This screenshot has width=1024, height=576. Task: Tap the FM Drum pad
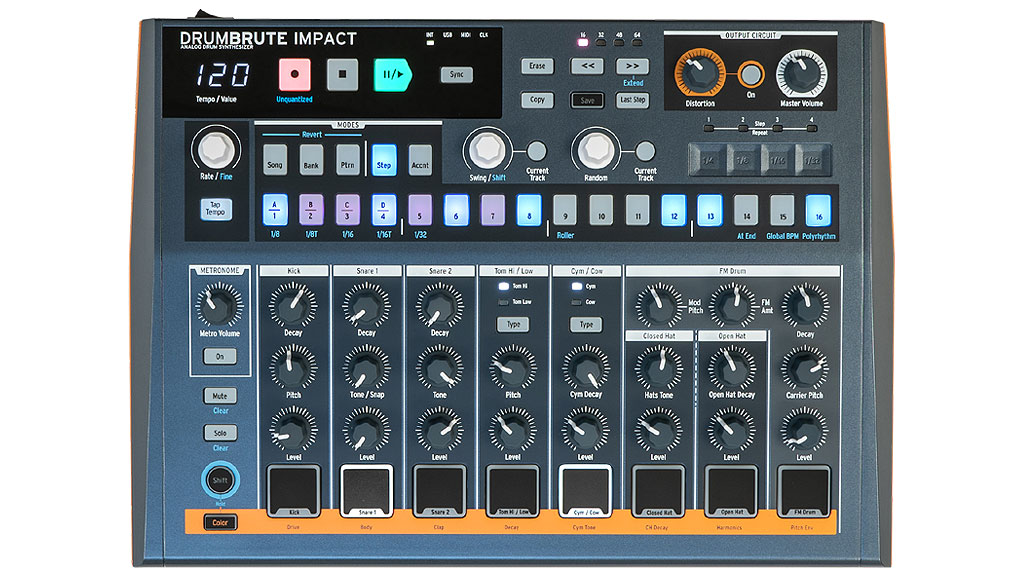coord(804,490)
